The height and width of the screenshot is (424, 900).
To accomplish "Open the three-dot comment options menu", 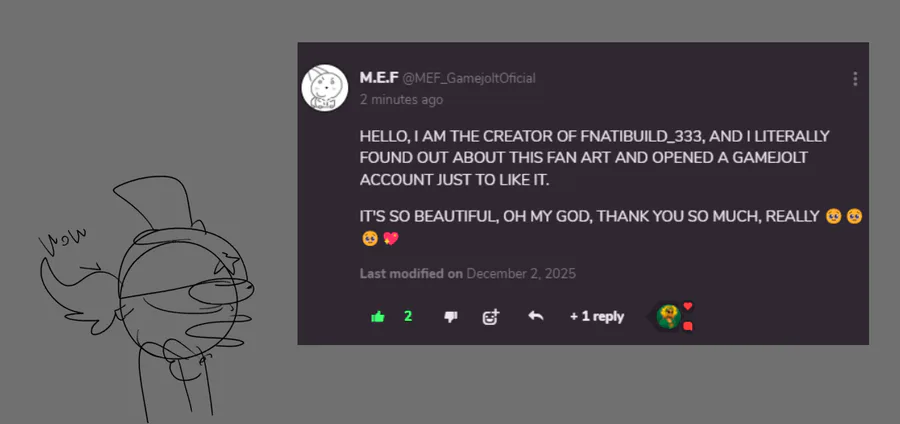I will (x=855, y=79).
